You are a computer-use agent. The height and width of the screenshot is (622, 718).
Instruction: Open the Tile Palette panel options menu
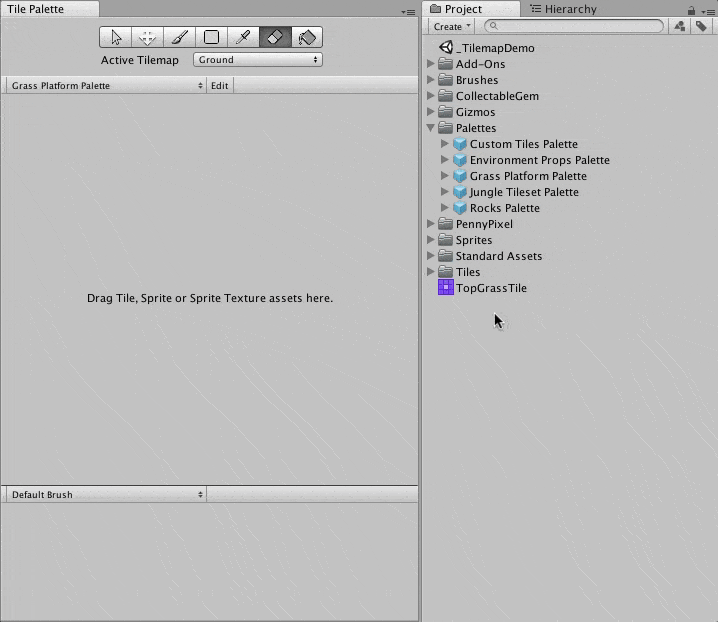point(408,12)
